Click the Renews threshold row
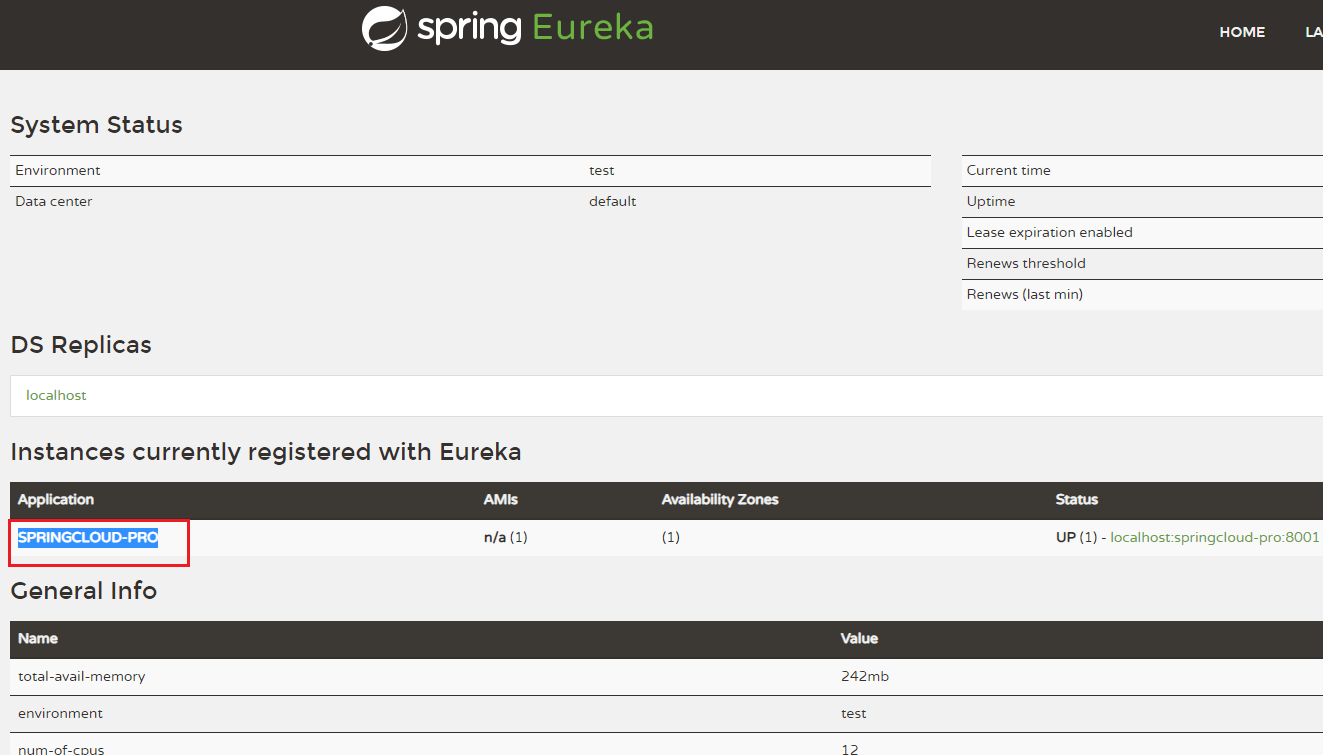This screenshot has height=755, width=1323. click(1142, 264)
